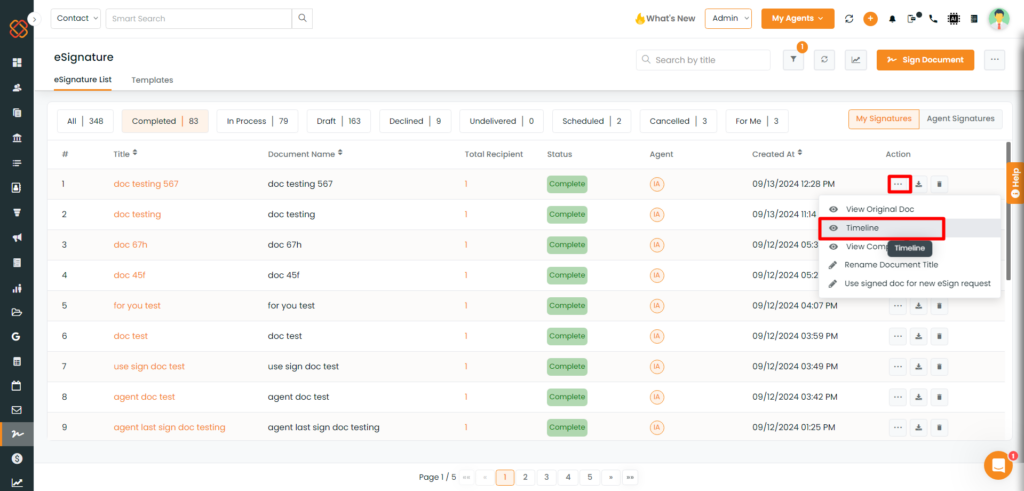Open the Google 'G' sidebar icon
Viewport: 1024px width, 491px height.
[x=17, y=336]
